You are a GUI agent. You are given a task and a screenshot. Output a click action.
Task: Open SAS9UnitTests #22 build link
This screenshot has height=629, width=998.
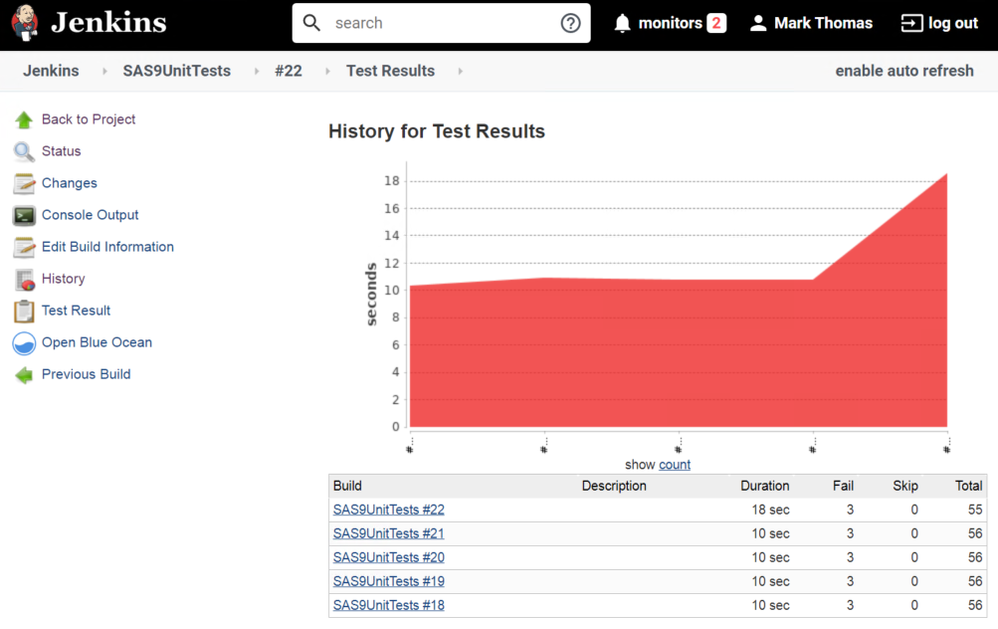(389, 509)
